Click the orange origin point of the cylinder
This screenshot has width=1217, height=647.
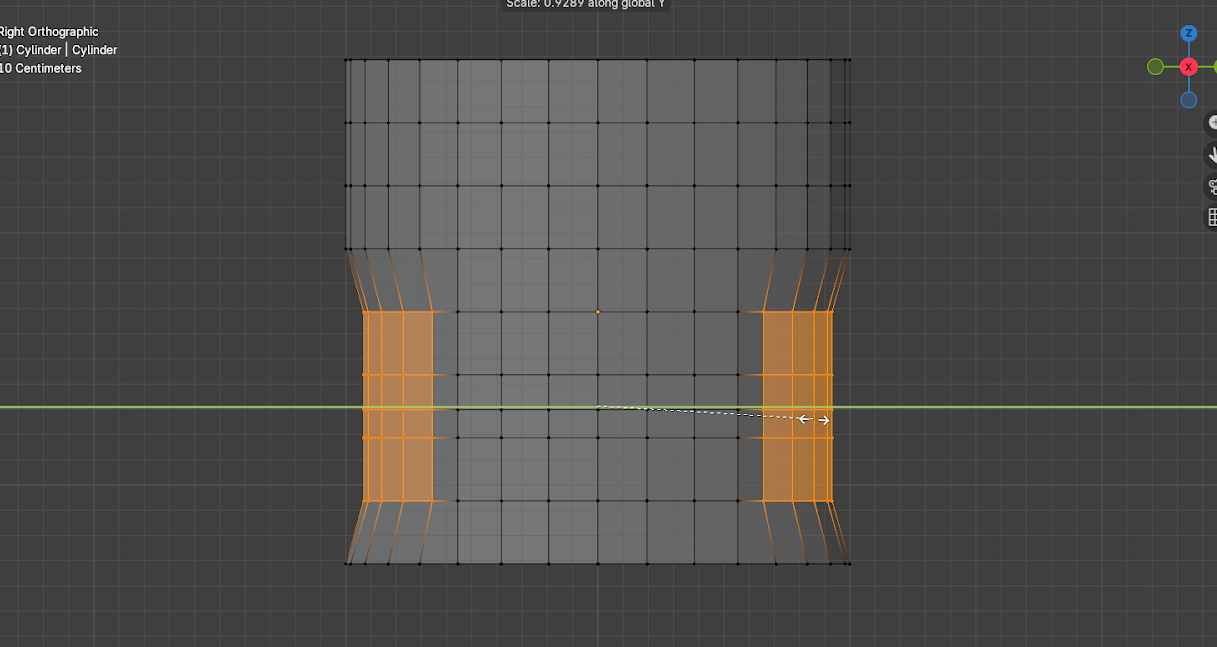[x=598, y=312]
